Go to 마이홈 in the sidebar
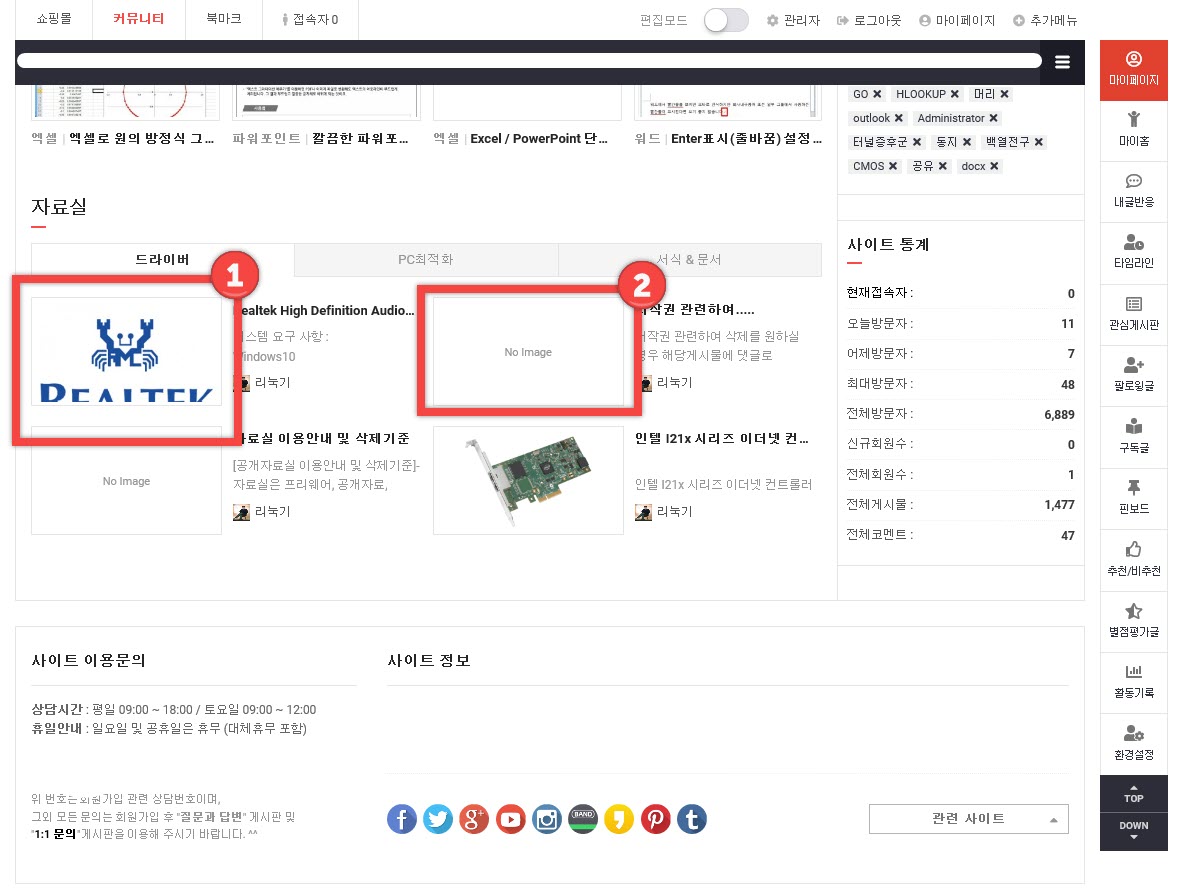Image resolution: width=1190 pixels, height=890 pixels. pyautogui.click(x=1133, y=130)
